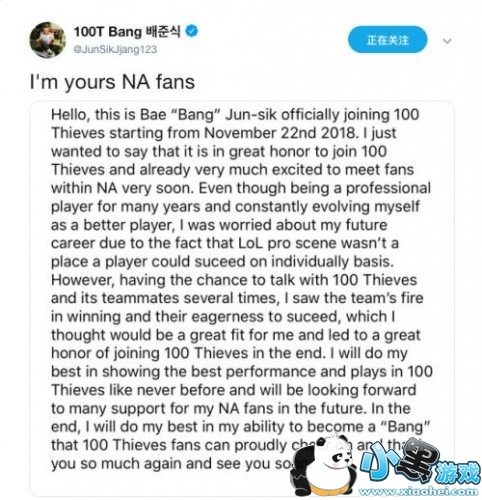This screenshot has width=482, height=500.
Task: Toggle the 正在关注 following button
Action: (388, 40)
